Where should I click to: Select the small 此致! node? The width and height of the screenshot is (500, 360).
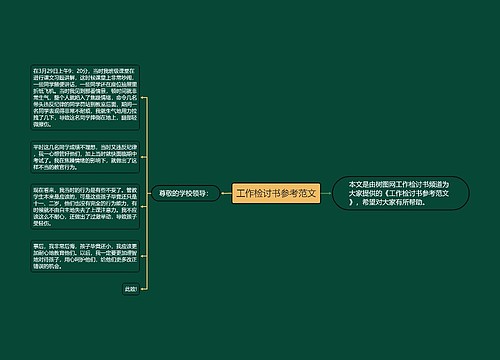point(131,289)
